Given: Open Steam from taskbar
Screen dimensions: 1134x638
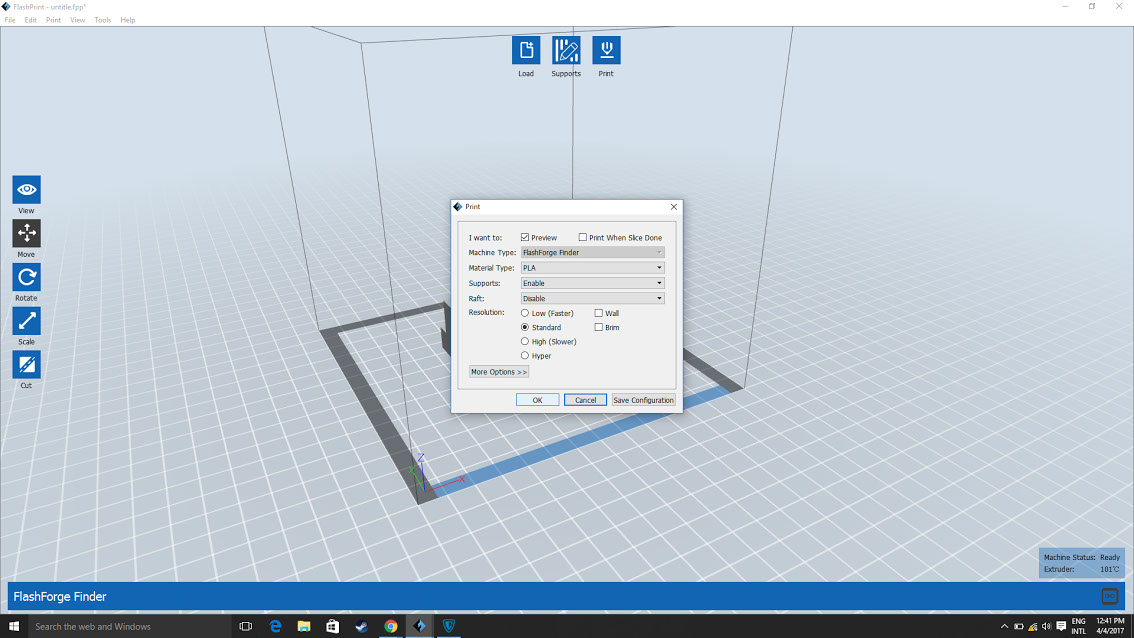Looking at the screenshot, I should pos(362,626).
